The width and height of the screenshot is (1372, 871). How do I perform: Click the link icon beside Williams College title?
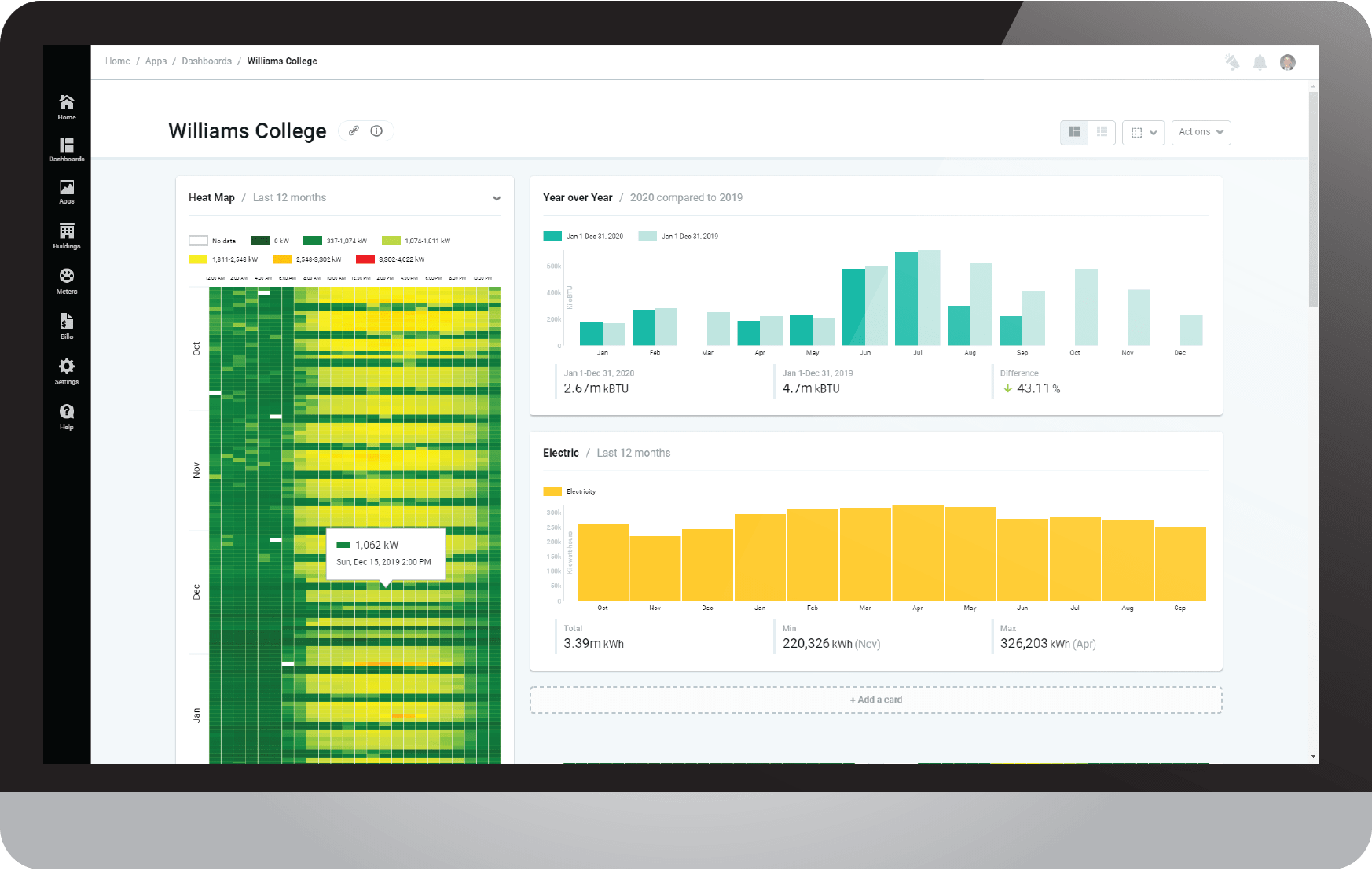(x=354, y=131)
